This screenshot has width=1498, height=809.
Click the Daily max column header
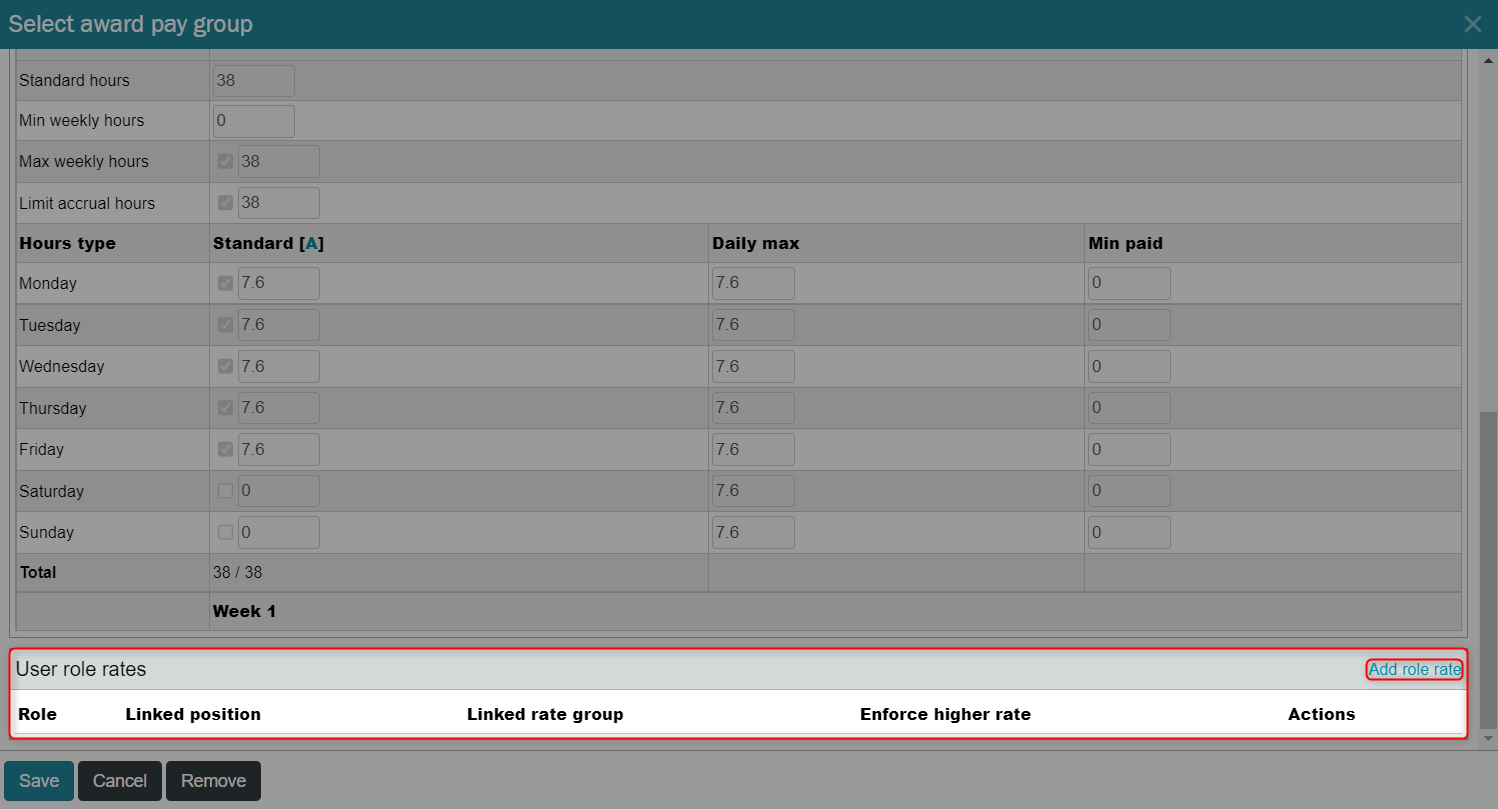click(755, 243)
